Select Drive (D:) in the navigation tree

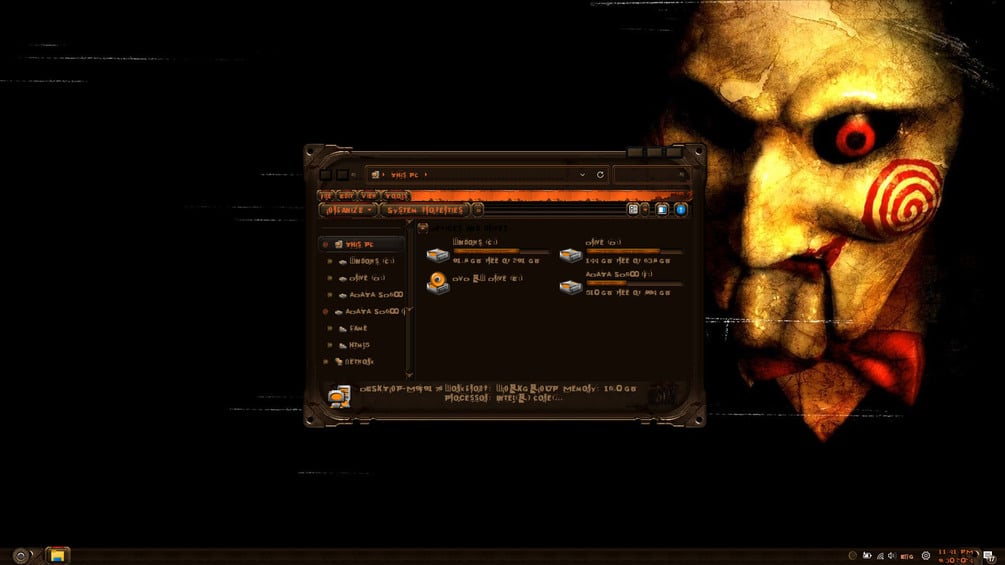367,278
